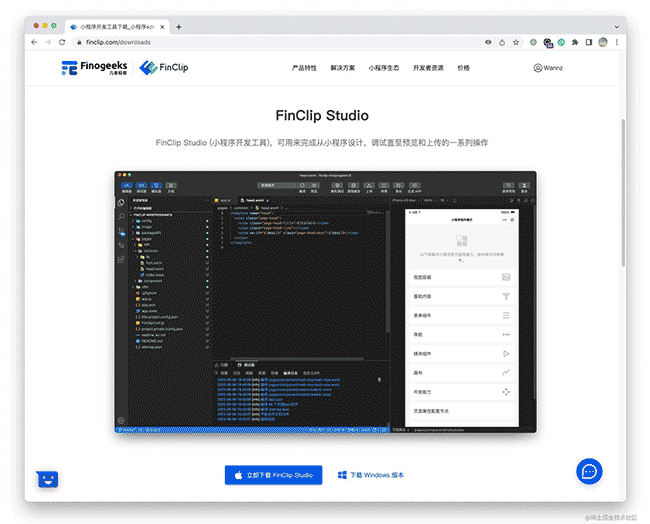The image size is (650, 524).
Task: Click the page vertical scrollbar
Action: tap(623, 193)
